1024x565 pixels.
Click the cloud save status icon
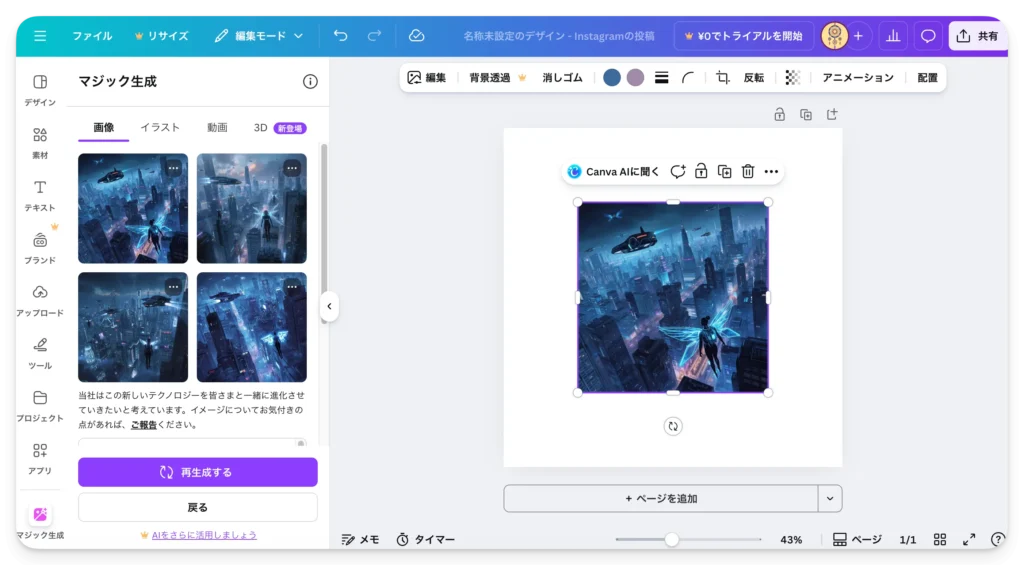[417, 36]
